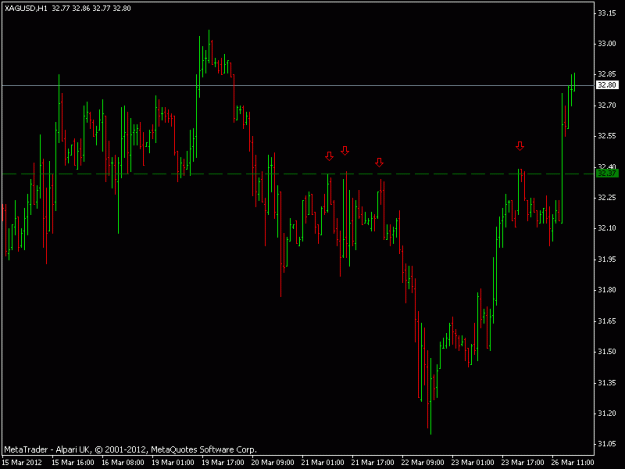This screenshot has height=469, width=625.
Task: Click the 20 Mar 09:00 time label
Action: 273,463
